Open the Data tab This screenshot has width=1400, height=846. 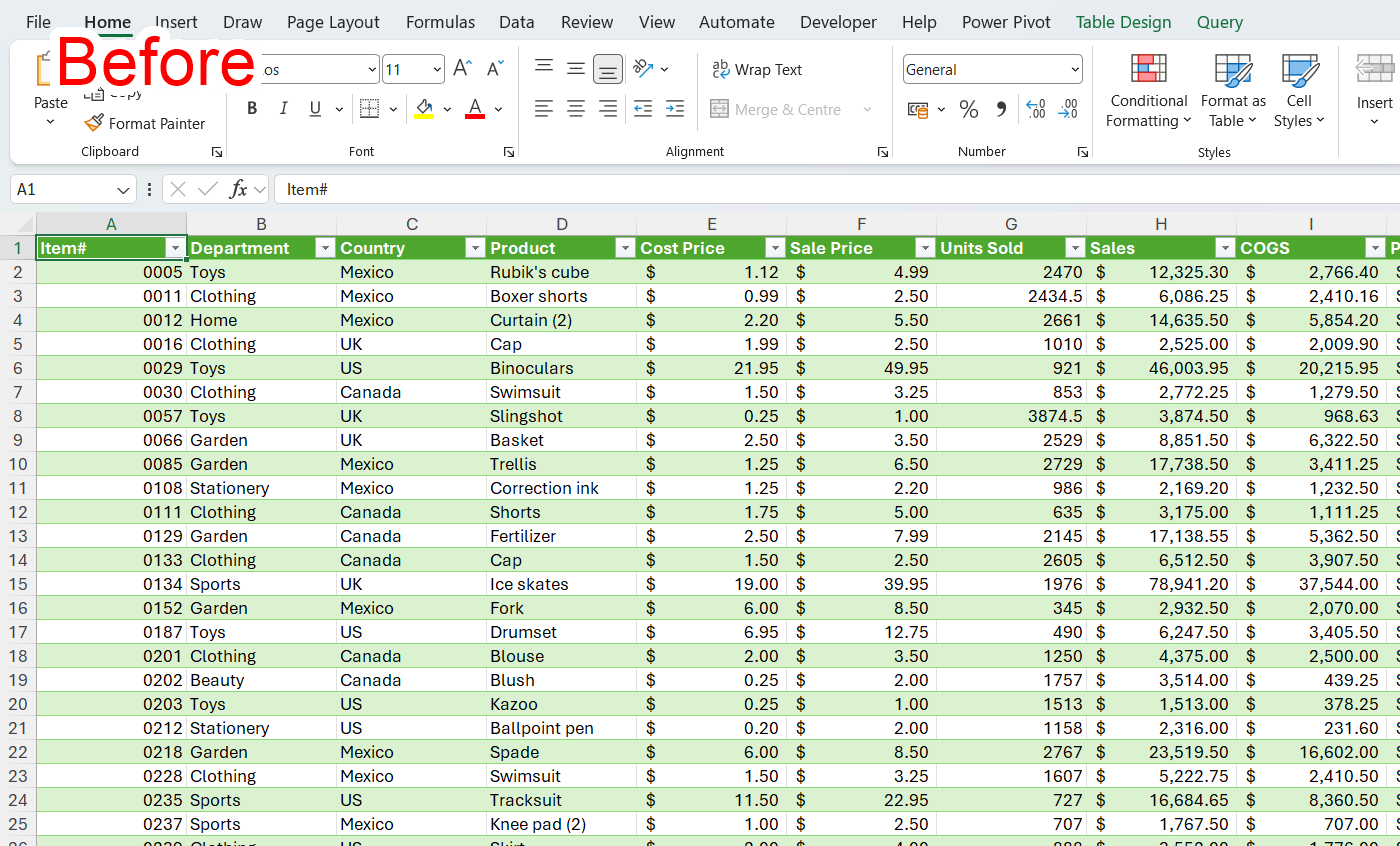point(516,22)
